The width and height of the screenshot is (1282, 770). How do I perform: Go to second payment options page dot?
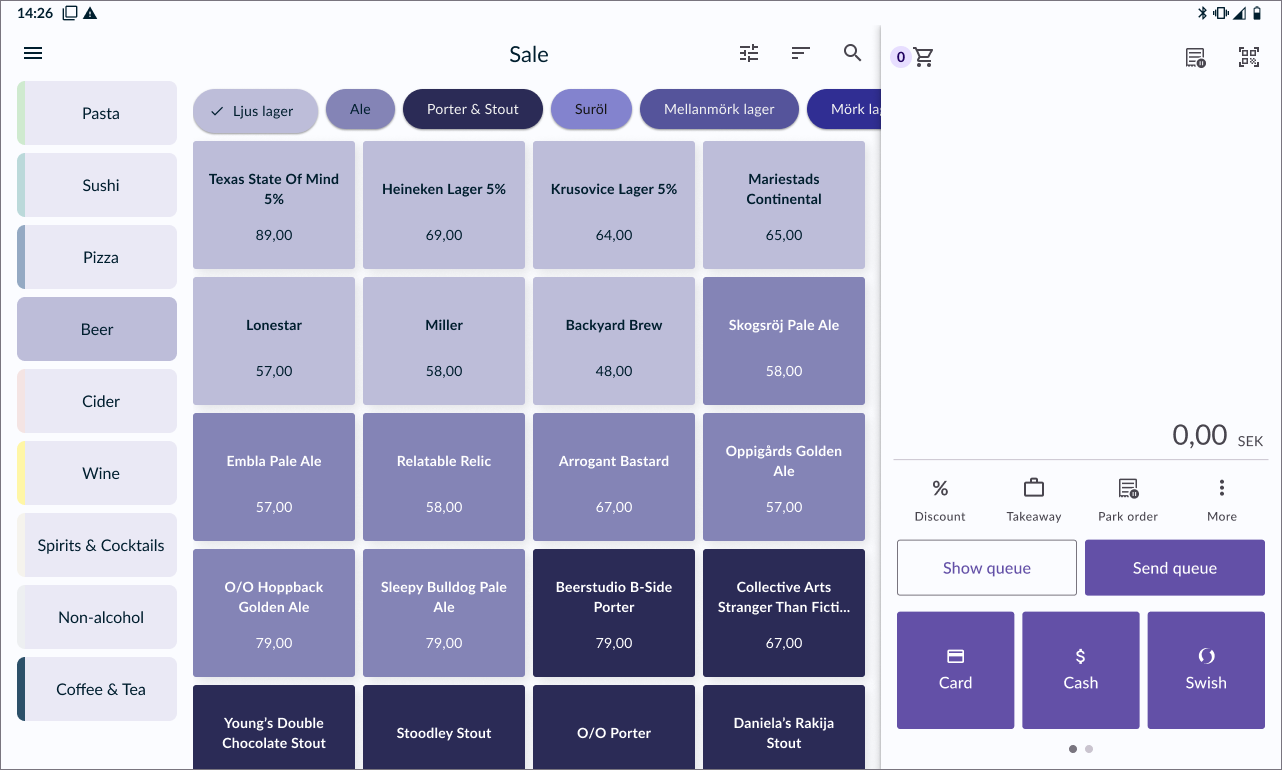click(x=1089, y=748)
